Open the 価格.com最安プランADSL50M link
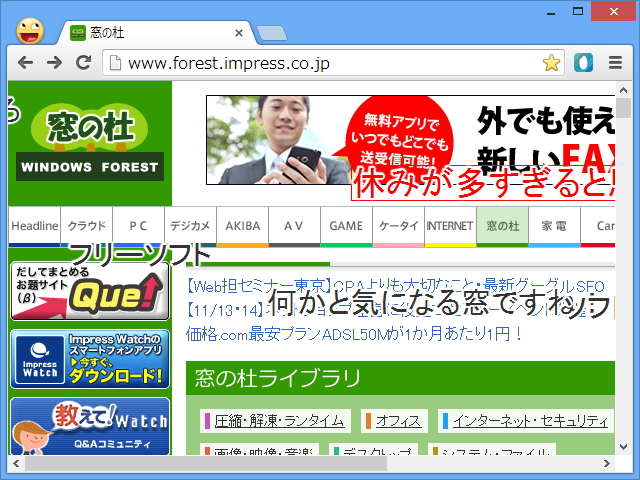The width and height of the screenshot is (640, 480). point(353,335)
